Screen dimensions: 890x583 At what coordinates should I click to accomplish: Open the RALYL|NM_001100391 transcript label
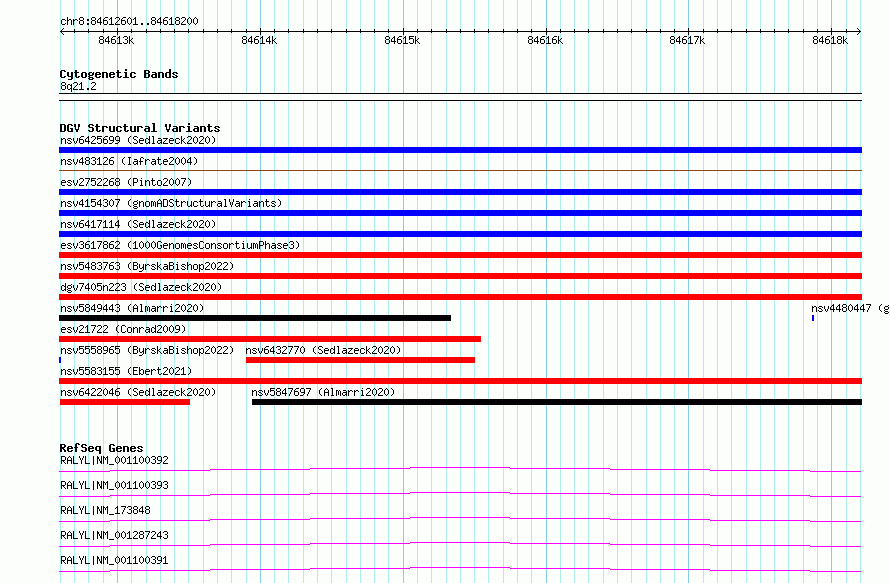coord(114,560)
